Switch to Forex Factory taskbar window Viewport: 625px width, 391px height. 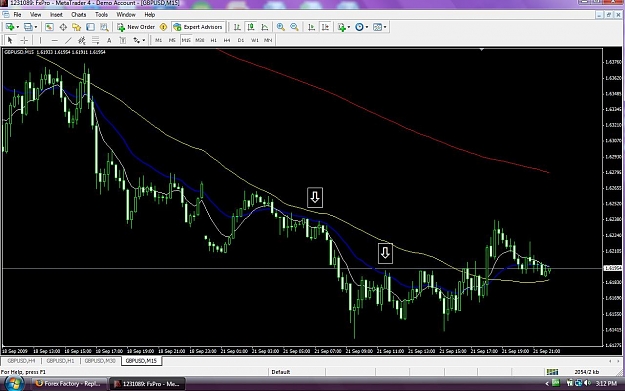tap(69, 384)
